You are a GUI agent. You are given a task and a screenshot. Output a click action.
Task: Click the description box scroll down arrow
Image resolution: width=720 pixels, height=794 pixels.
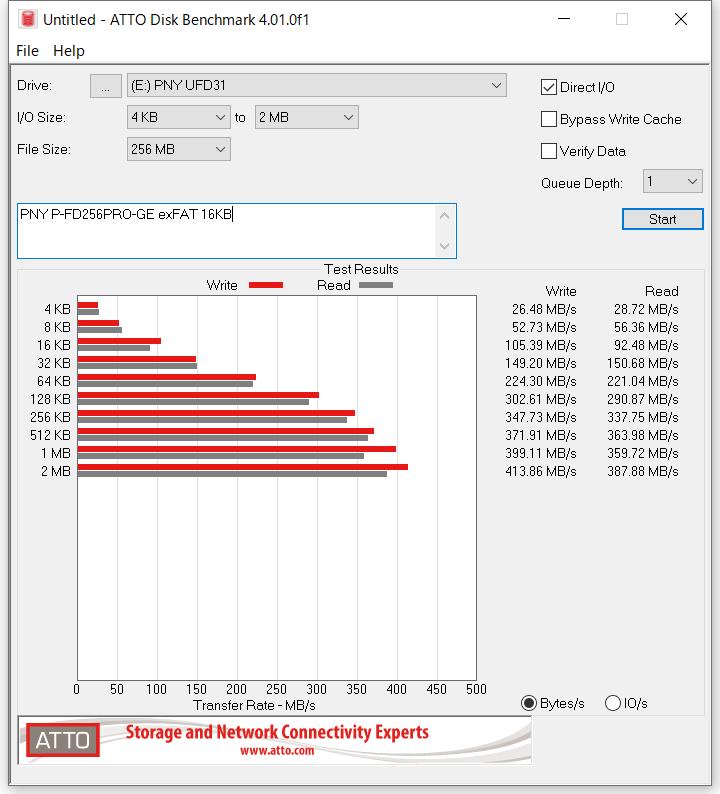click(445, 246)
